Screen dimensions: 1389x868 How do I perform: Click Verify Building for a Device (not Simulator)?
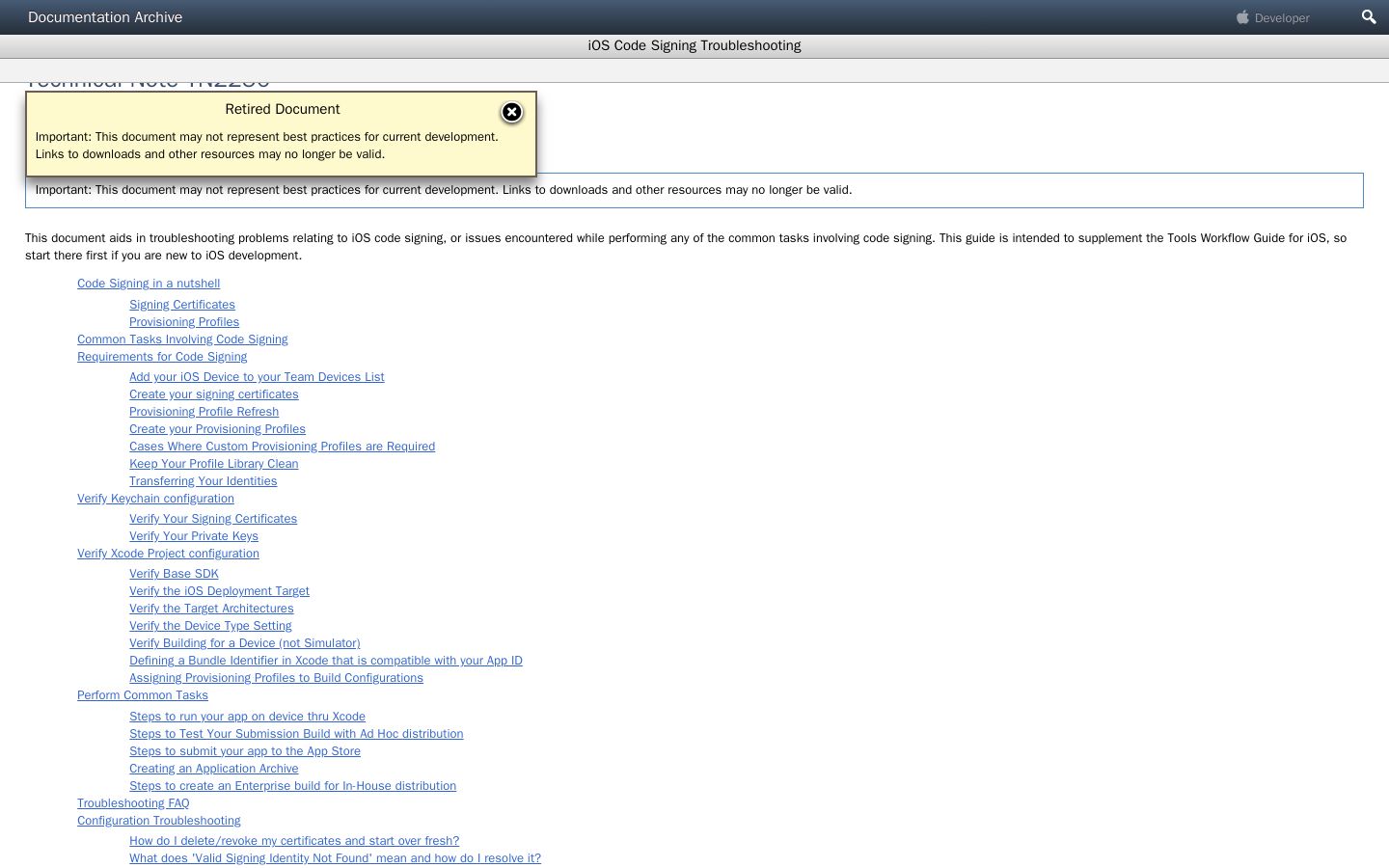pyautogui.click(x=244, y=643)
